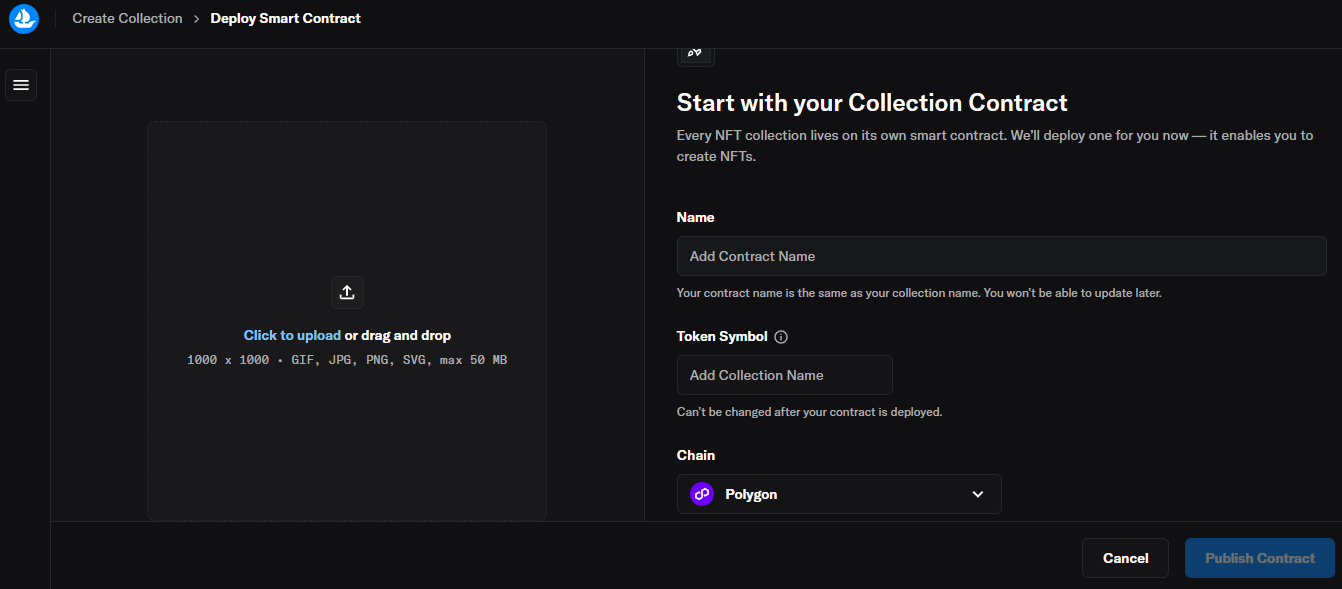Select the Deploy Smart Contract breadcrumb
Viewport: 1342px width, 589px height.
coord(285,19)
